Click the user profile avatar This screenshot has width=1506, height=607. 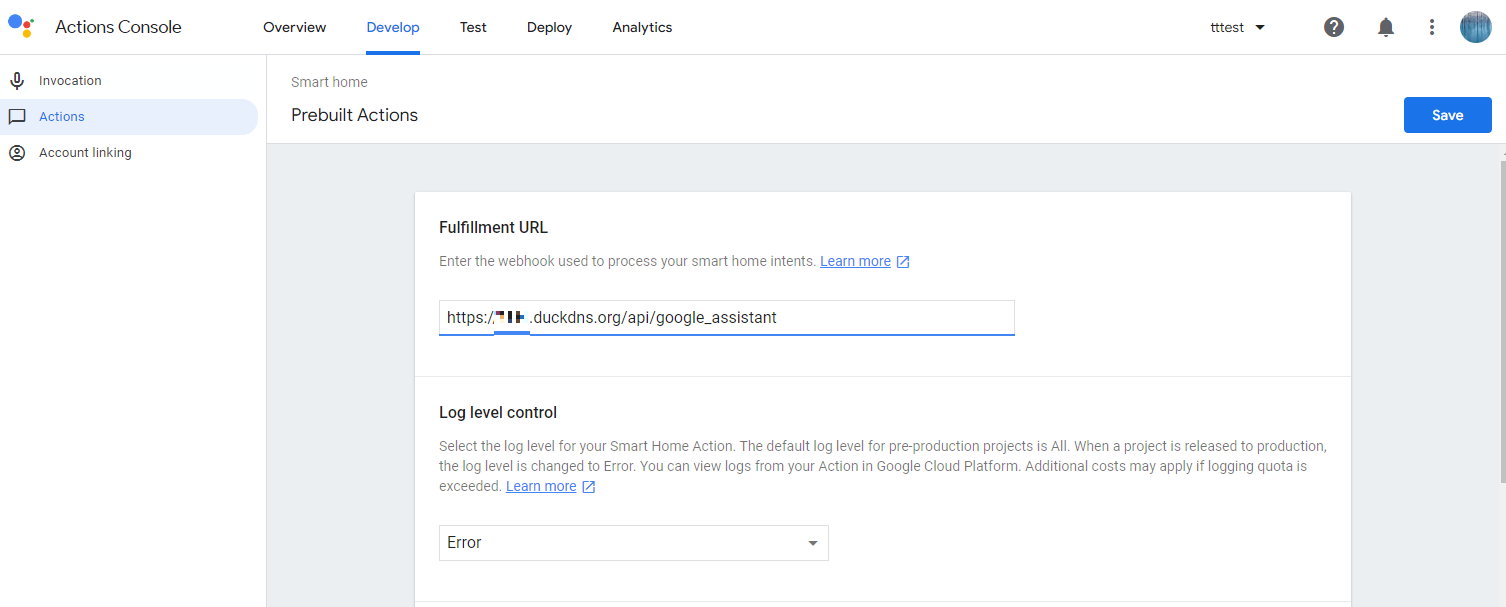[x=1476, y=27]
